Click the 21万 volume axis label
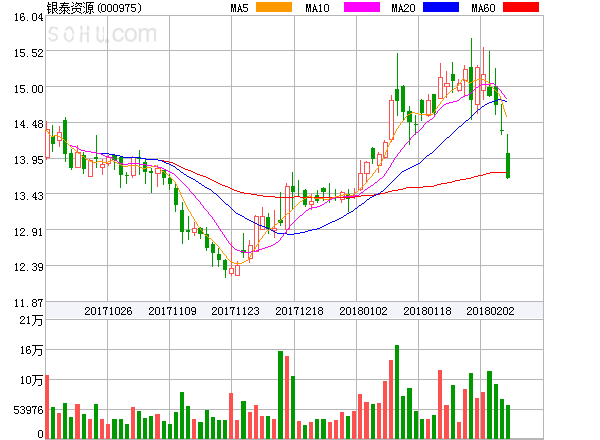The height and width of the screenshot is (440, 600). 31,320
